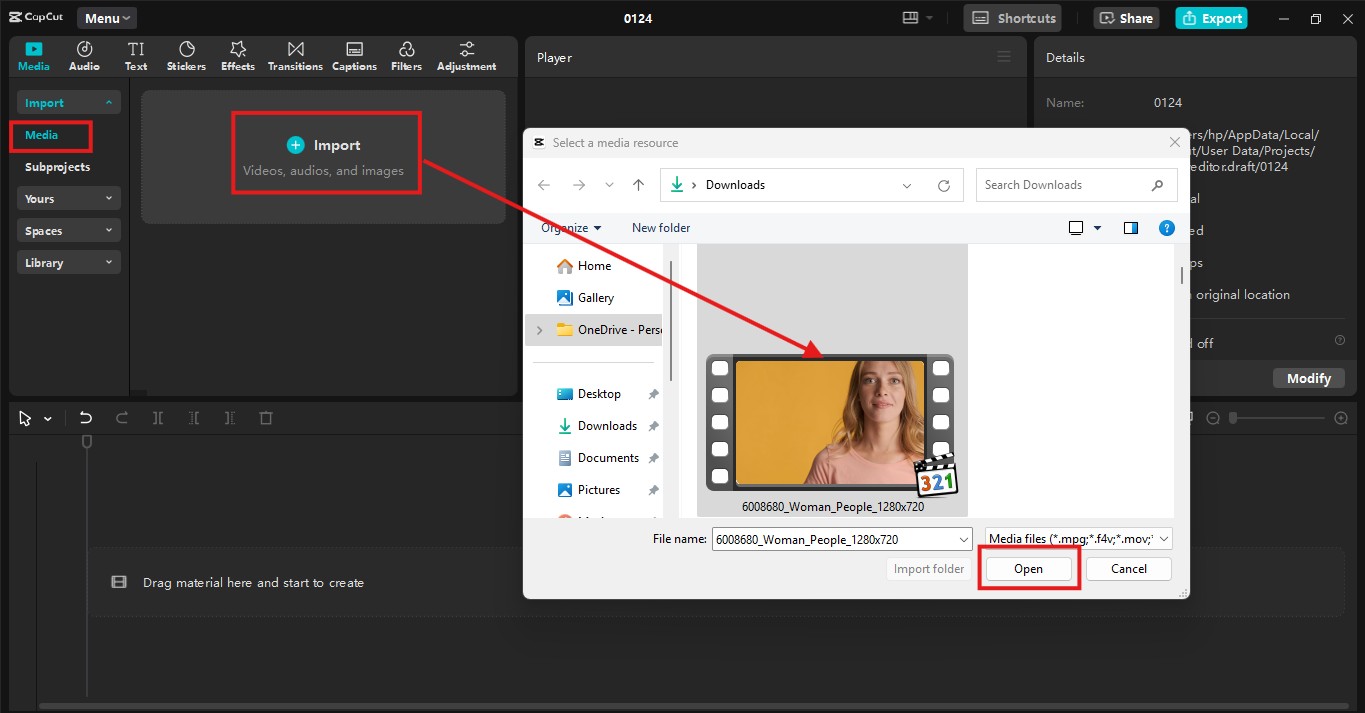1365x713 pixels.
Task: Select Documents in navigation pane
Action: [x=608, y=458]
